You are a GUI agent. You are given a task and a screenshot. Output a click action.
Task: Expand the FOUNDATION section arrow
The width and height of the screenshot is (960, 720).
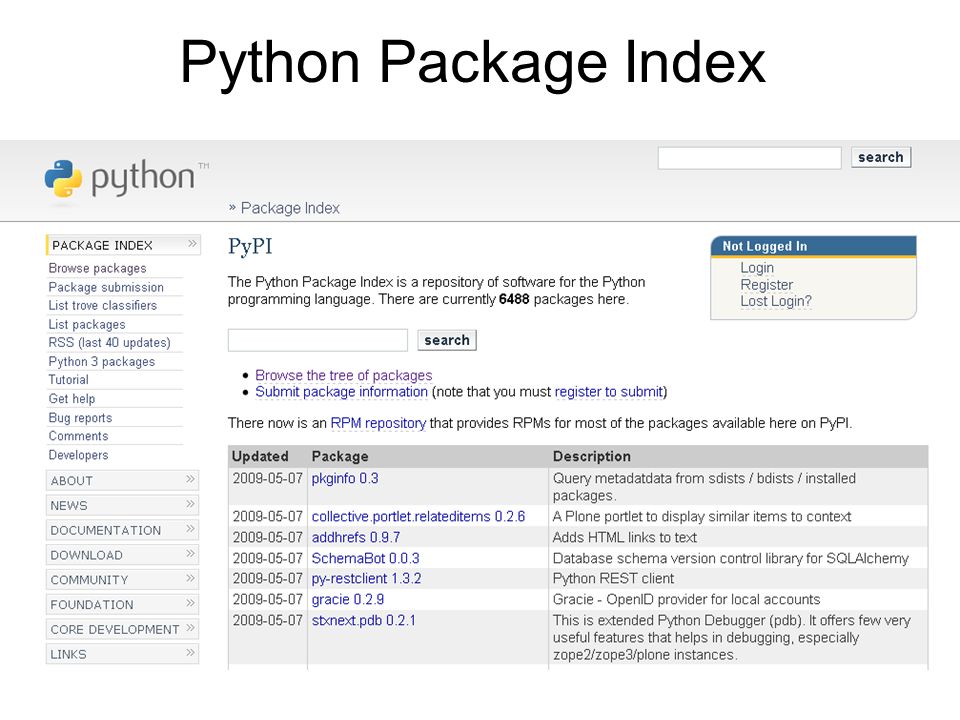click(190, 604)
